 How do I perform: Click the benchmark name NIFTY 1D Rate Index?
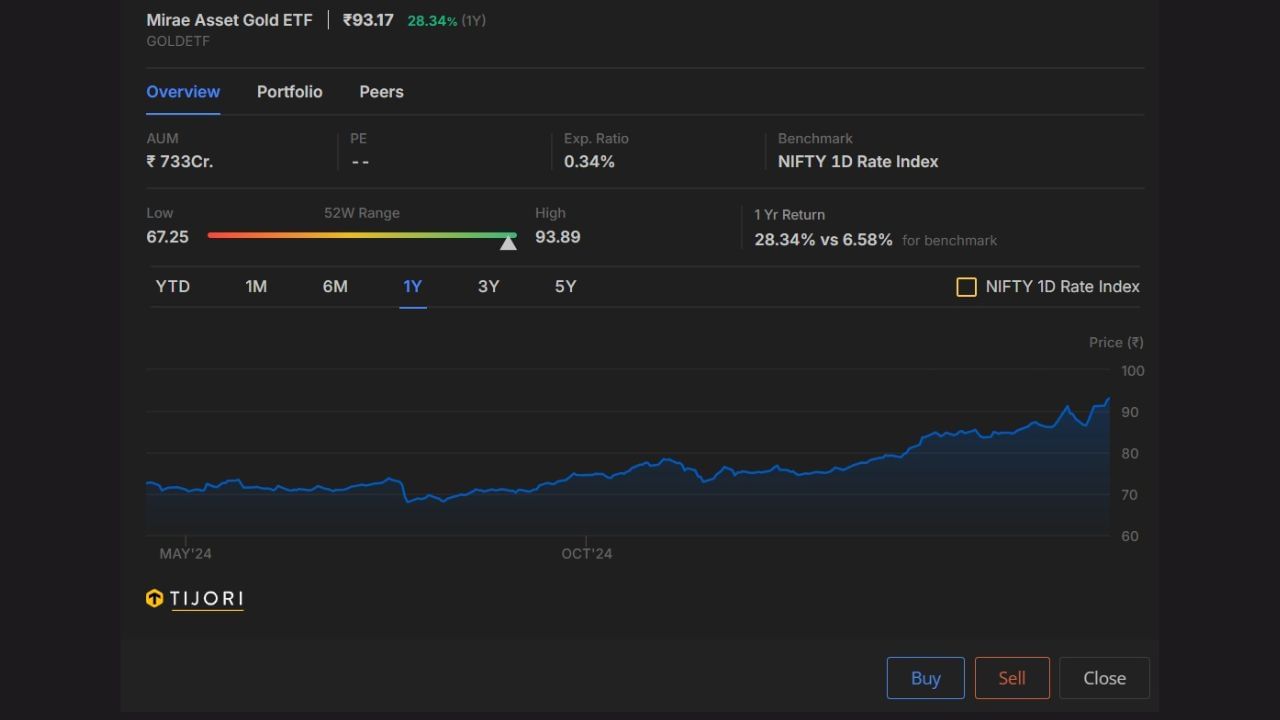[858, 162]
